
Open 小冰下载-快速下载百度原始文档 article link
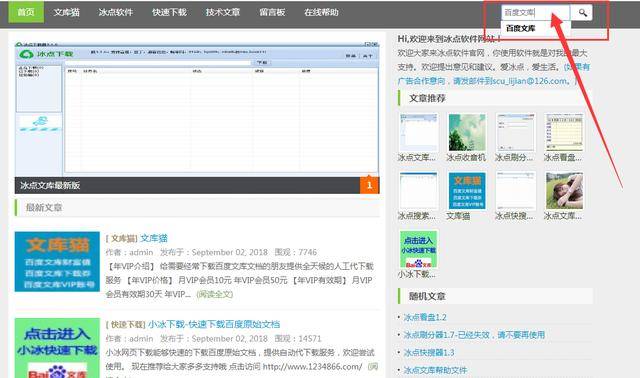point(214,325)
